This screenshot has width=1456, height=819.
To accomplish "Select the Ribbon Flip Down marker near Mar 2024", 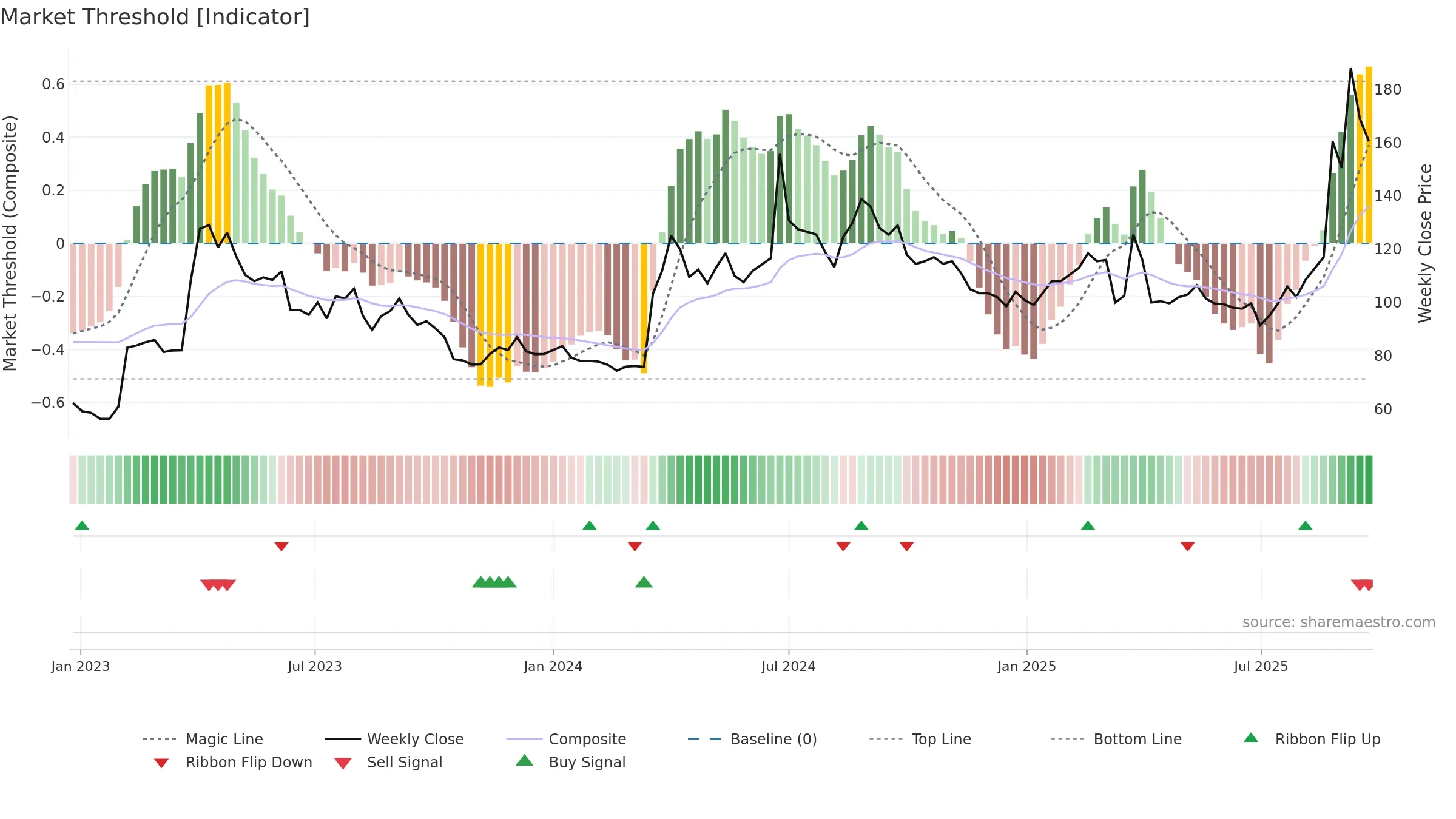I will point(635,547).
